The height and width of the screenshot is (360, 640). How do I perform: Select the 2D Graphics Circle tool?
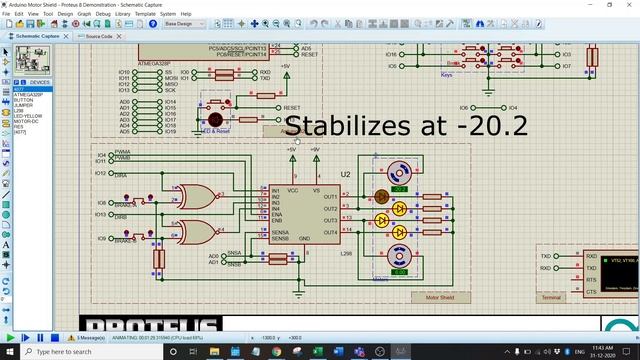(x=6, y=215)
